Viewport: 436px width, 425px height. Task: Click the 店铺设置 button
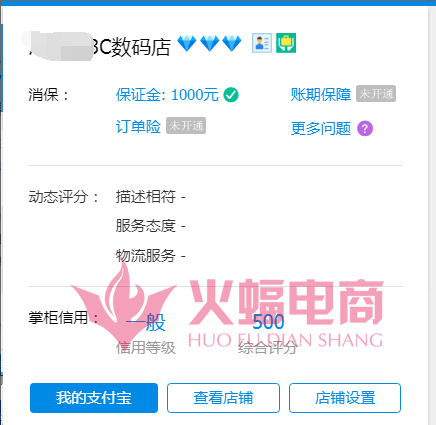(x=345, y=398)
